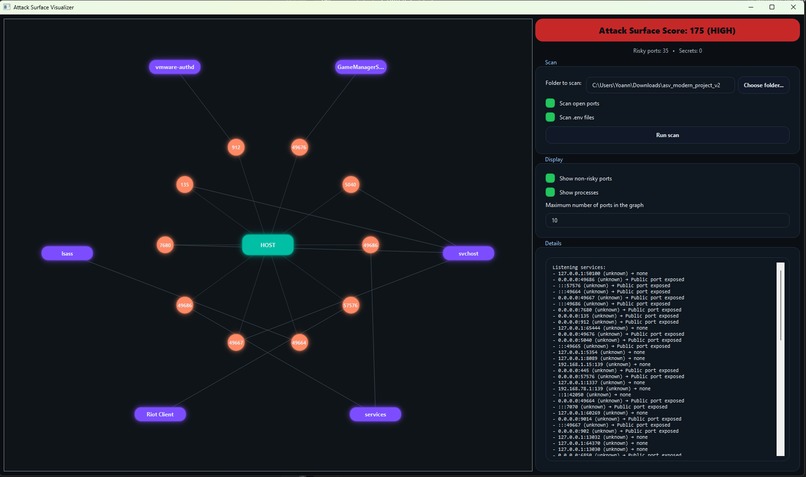Click the 'Maximum number of ports in the graph' label
The image size is (806, 477).
[594, 205]
